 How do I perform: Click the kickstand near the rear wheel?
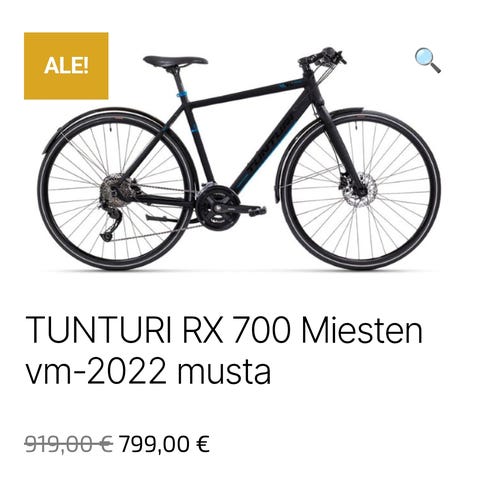click(163, 219)
